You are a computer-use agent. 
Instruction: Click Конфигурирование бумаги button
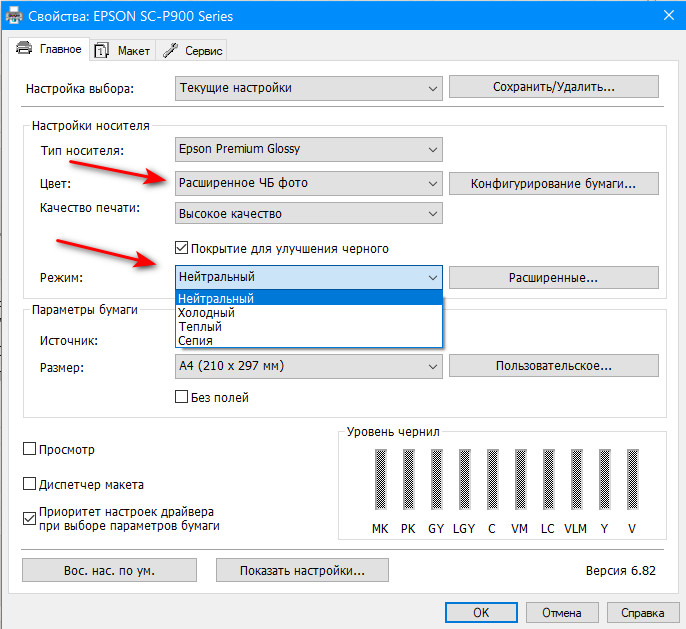(x=553, y=183)
